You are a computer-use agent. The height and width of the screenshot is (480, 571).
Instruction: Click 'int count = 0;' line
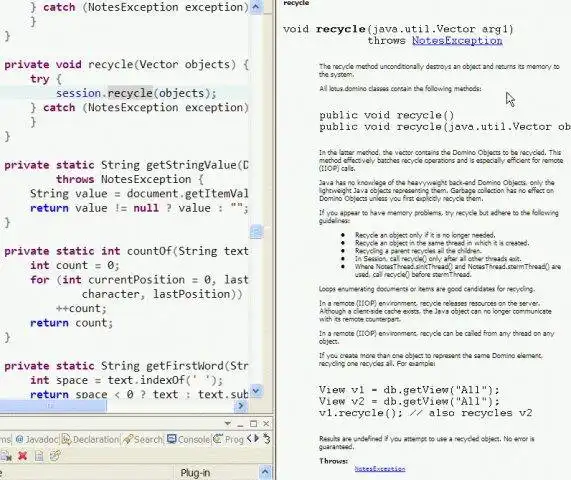pos(75,265)
